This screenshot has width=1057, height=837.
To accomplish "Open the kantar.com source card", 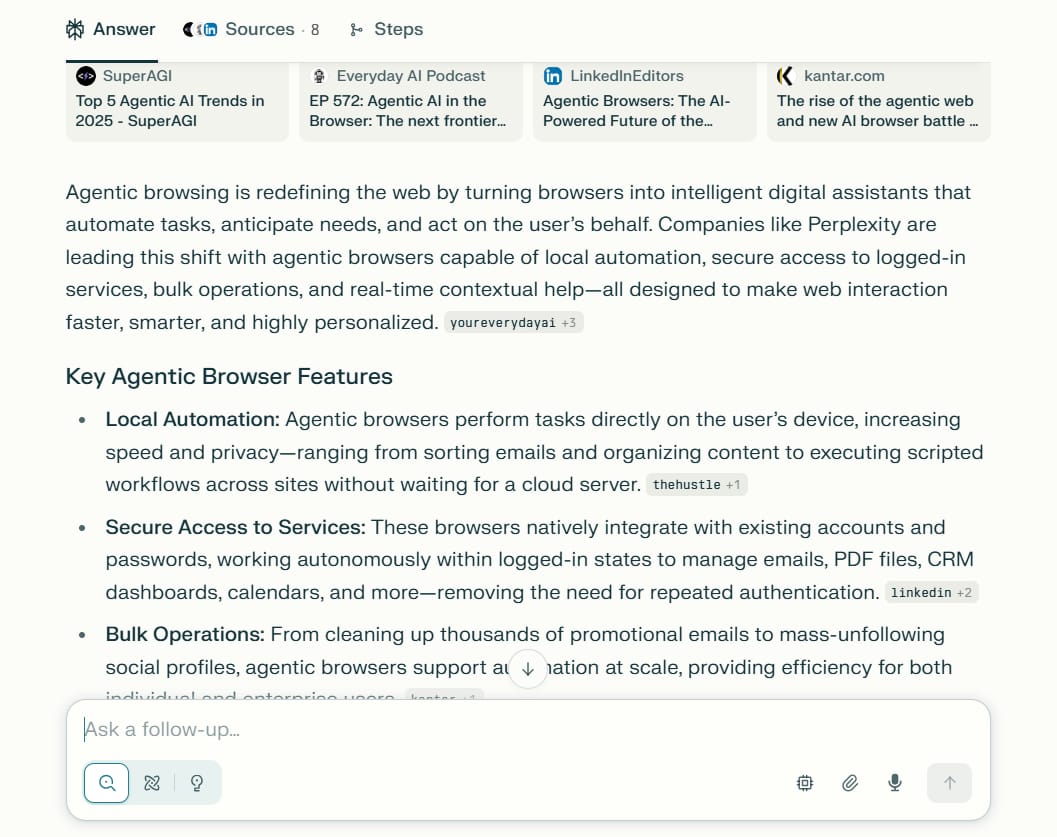I will [x=878, y=102].
